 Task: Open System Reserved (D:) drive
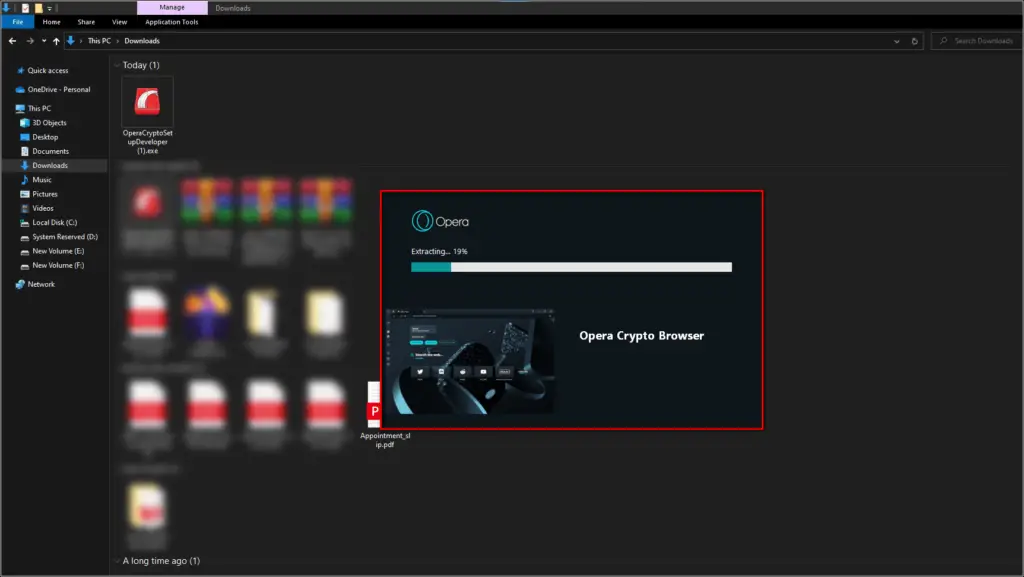coord(65,237)
